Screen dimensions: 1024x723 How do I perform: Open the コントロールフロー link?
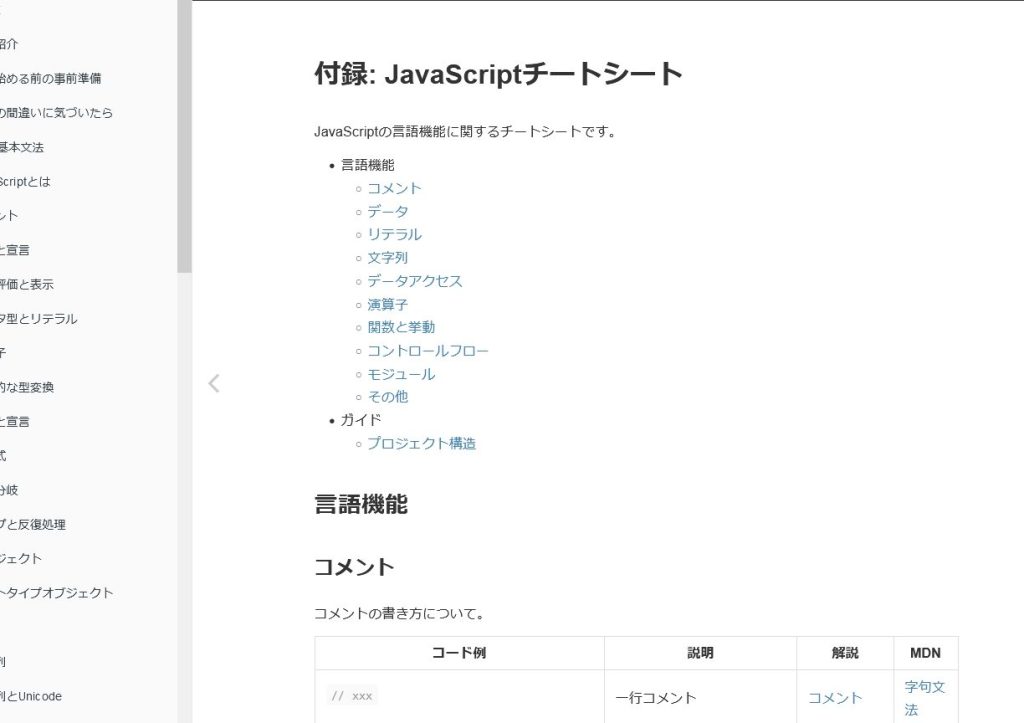point(428,351)
